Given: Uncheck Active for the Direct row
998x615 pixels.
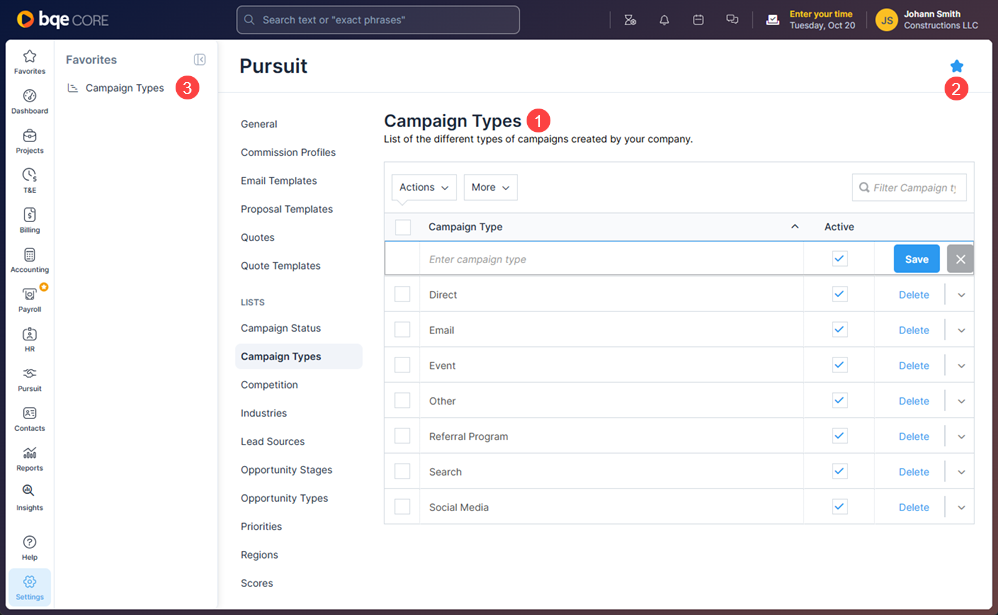Looking at the screenshot, I should (840, 294).
